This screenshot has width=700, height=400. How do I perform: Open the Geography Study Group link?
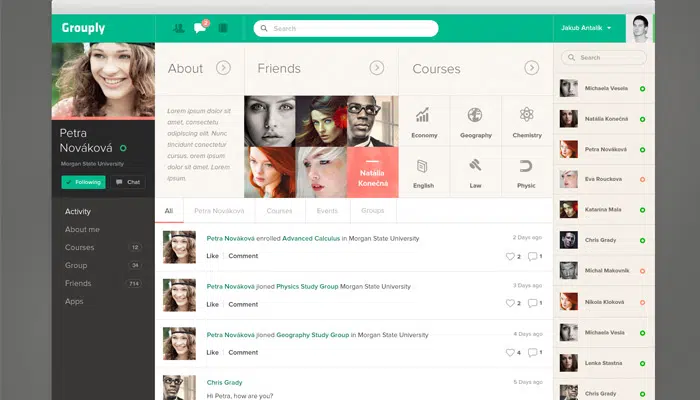[312, 334]
